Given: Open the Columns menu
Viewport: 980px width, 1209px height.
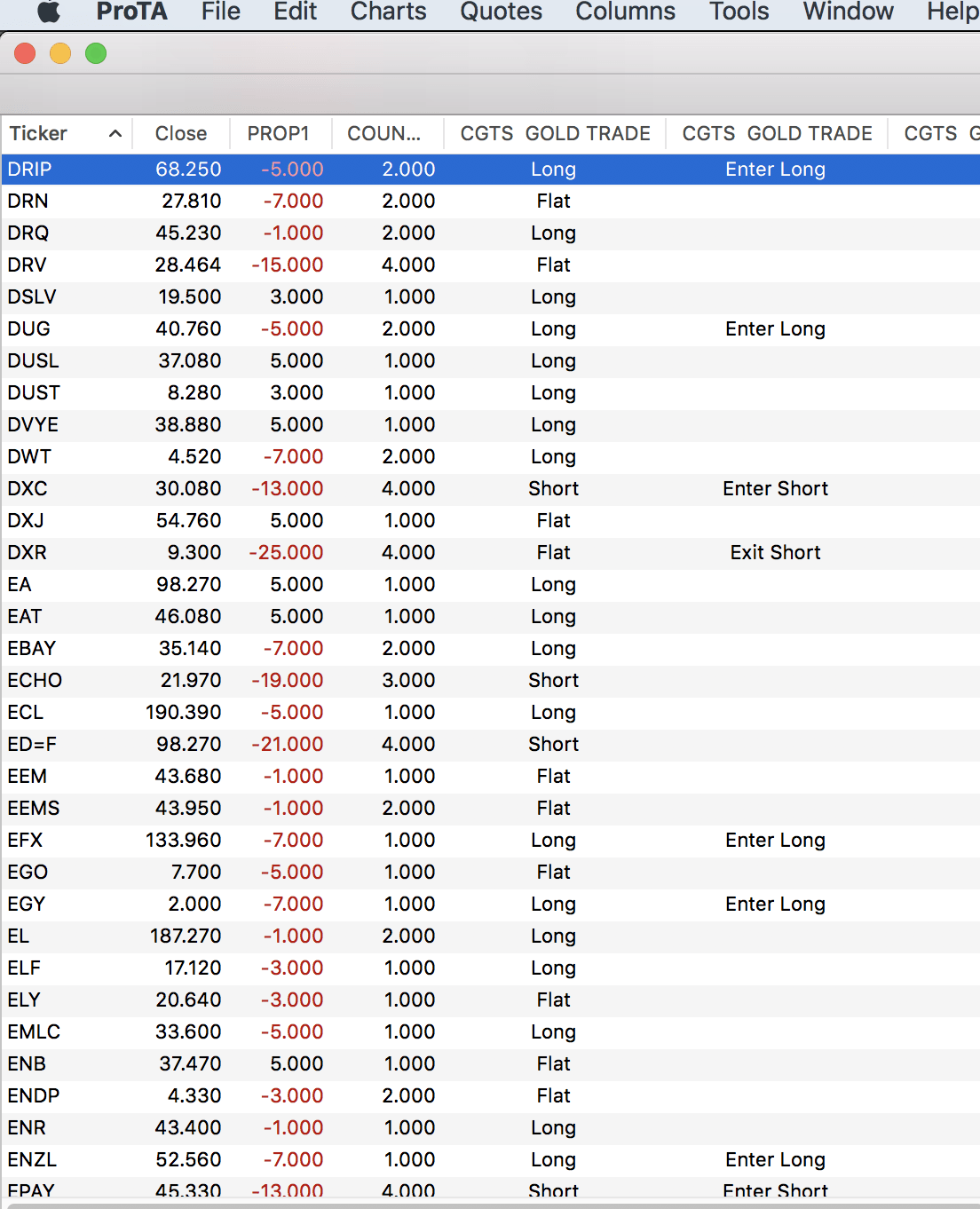Looking at the screenshot, I should coord(626,12).
